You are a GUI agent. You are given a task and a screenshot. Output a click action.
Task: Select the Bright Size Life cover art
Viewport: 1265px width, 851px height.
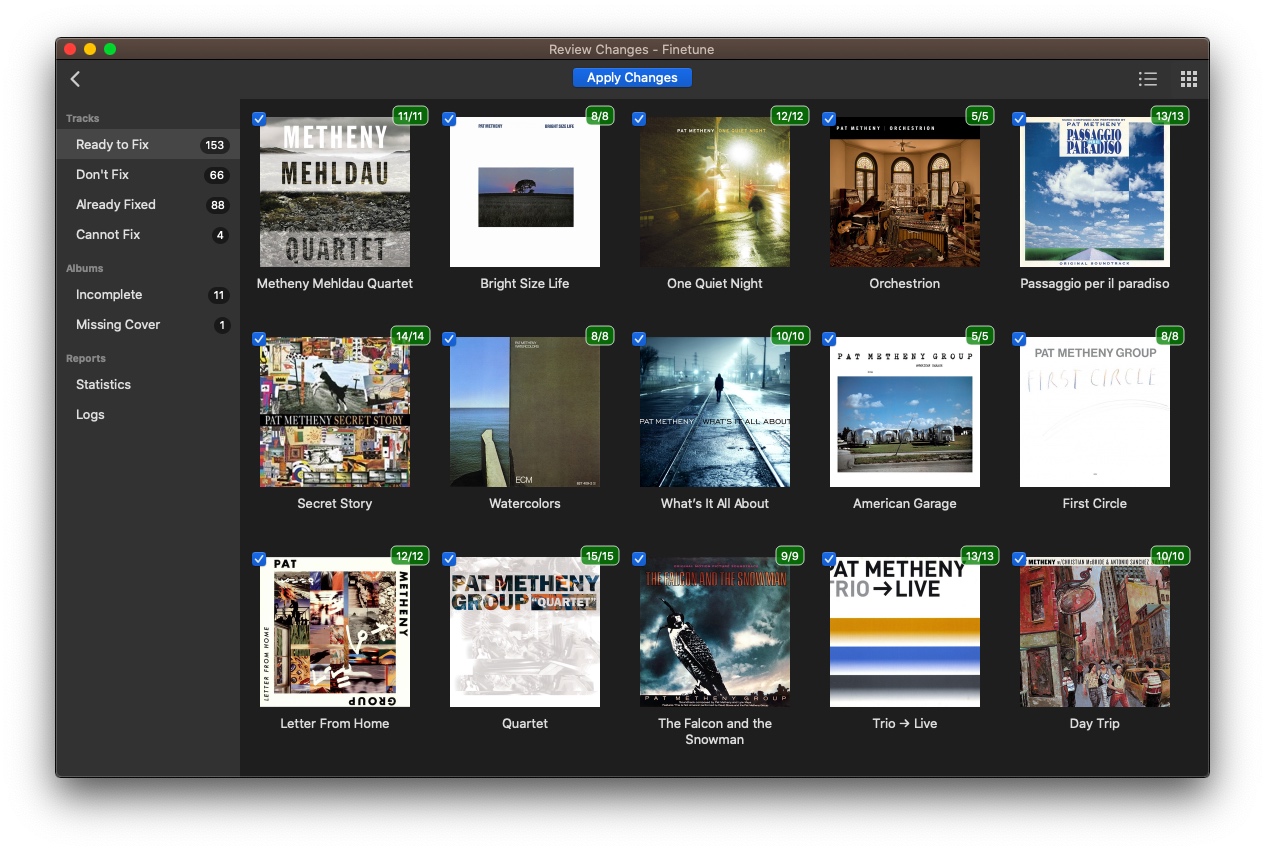[525, 192]
